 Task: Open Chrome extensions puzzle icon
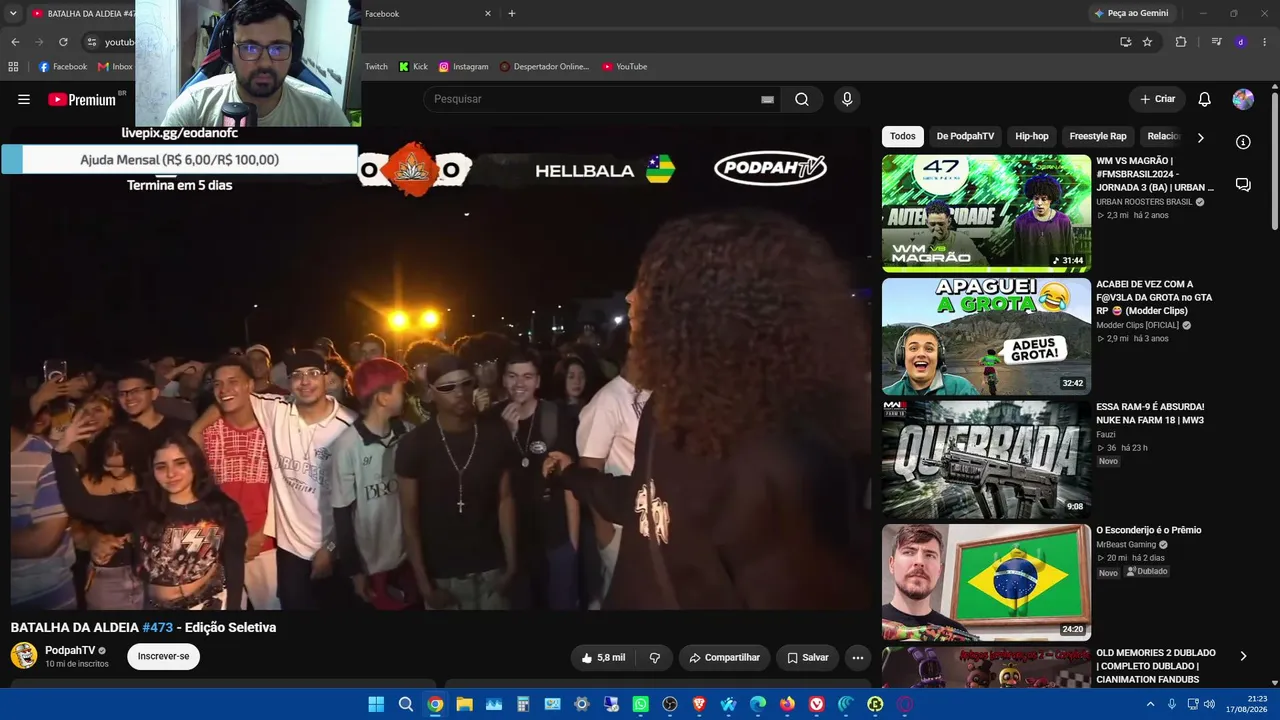click(x=1181, y=42)
